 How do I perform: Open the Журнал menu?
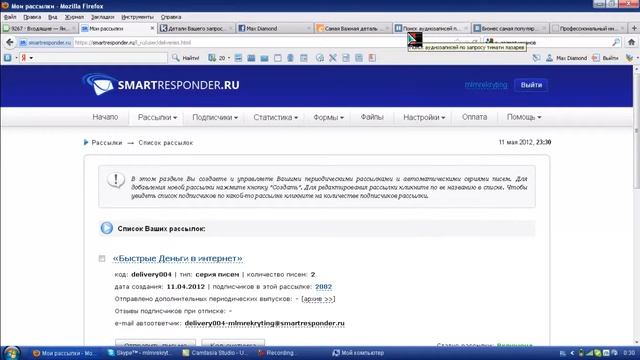pos(74,17)
